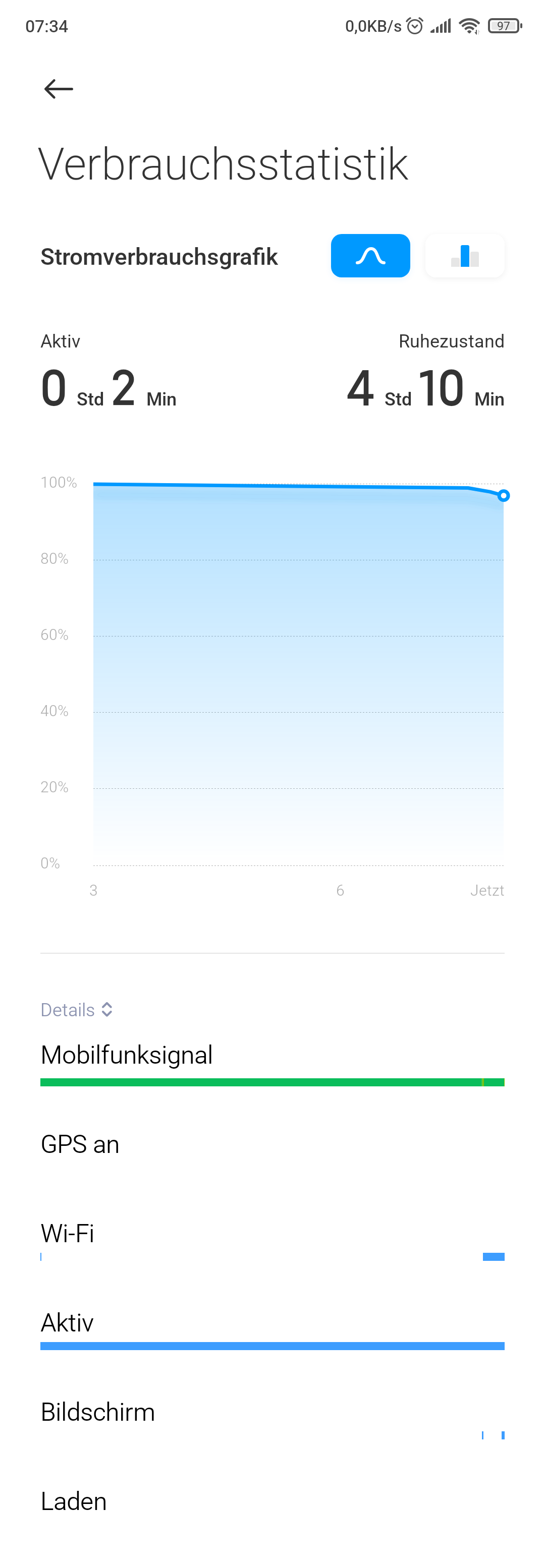Screen dimensions: 545x1568
Task: Tap the Aktiv 0 Std 2 Min value
Action: pyautogui.click(x=108, y=388)
